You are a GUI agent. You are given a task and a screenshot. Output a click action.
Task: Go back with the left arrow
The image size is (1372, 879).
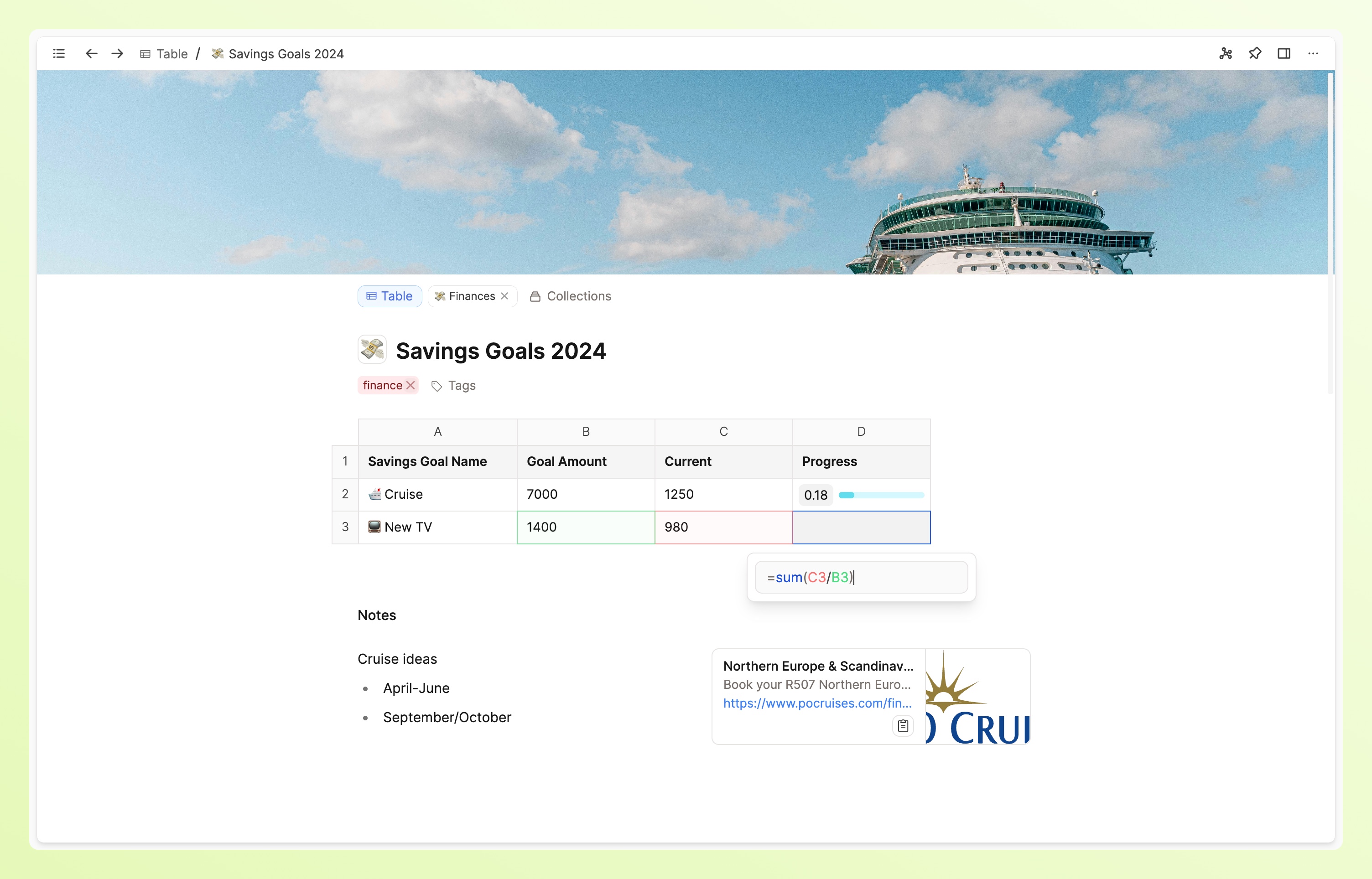[x=91, y=54]
